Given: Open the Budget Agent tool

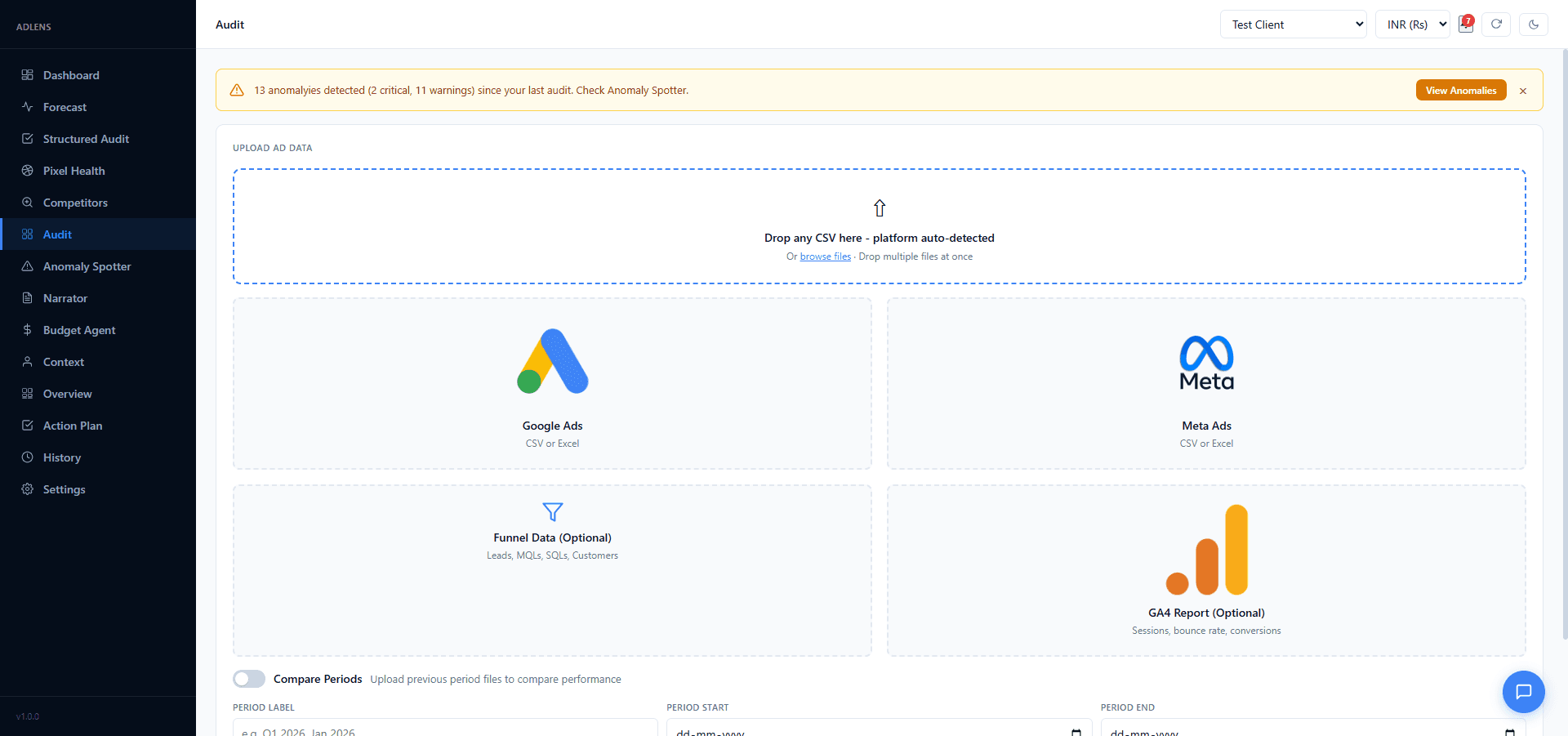Looking at the screenshot, I should (x=80, y=330).
